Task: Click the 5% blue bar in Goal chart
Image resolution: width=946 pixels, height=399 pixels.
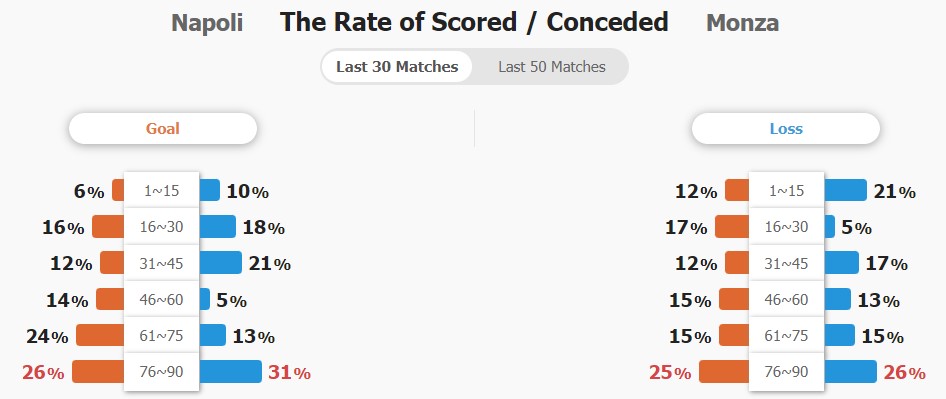Action: point(205,299)
